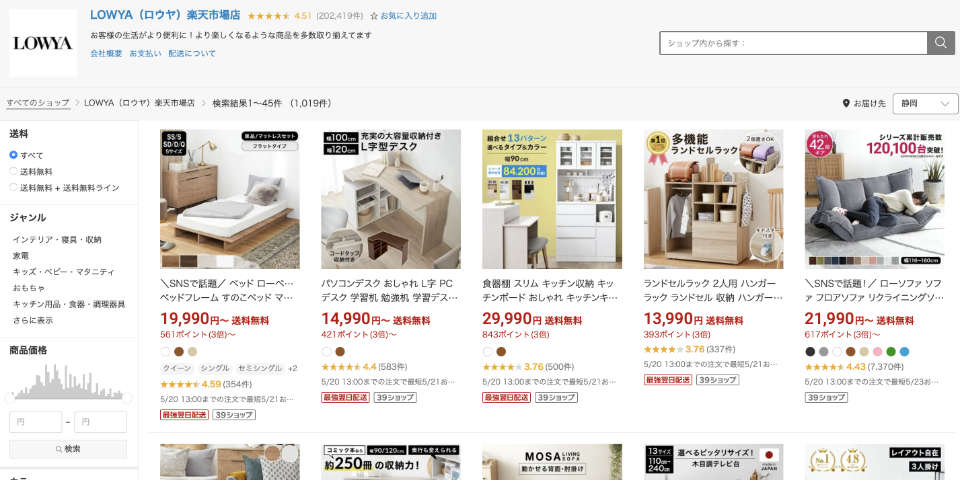Open キッズ・ベビー・マタニティ genre
This screenshot has height=480, width=960.
[x=64, y=272]
